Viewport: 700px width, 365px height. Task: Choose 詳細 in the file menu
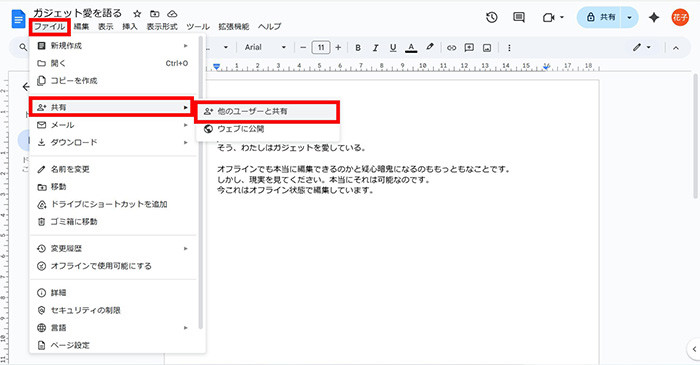pos(113,293)
